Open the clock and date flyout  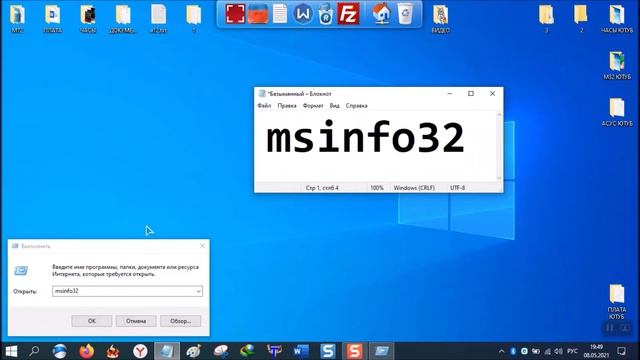[x=596, y=351]
